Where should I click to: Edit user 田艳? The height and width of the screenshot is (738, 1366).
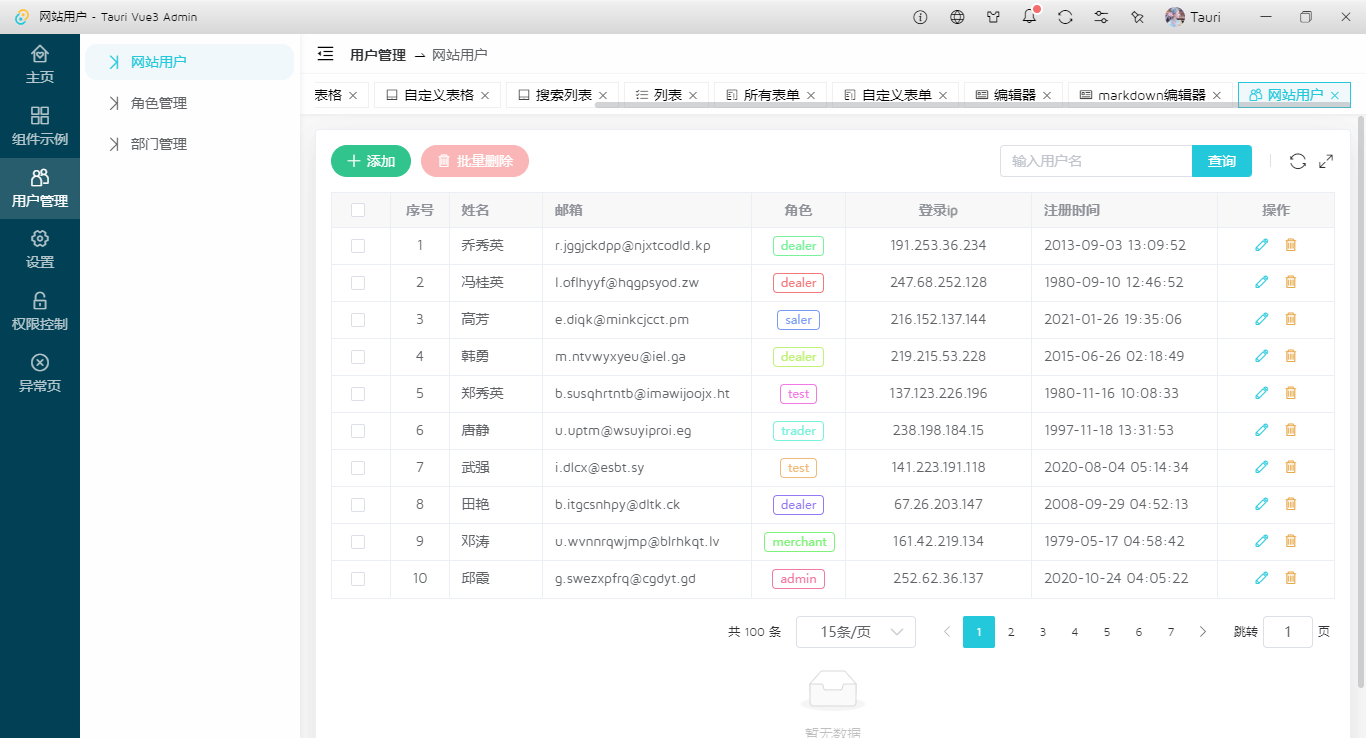1262,504
